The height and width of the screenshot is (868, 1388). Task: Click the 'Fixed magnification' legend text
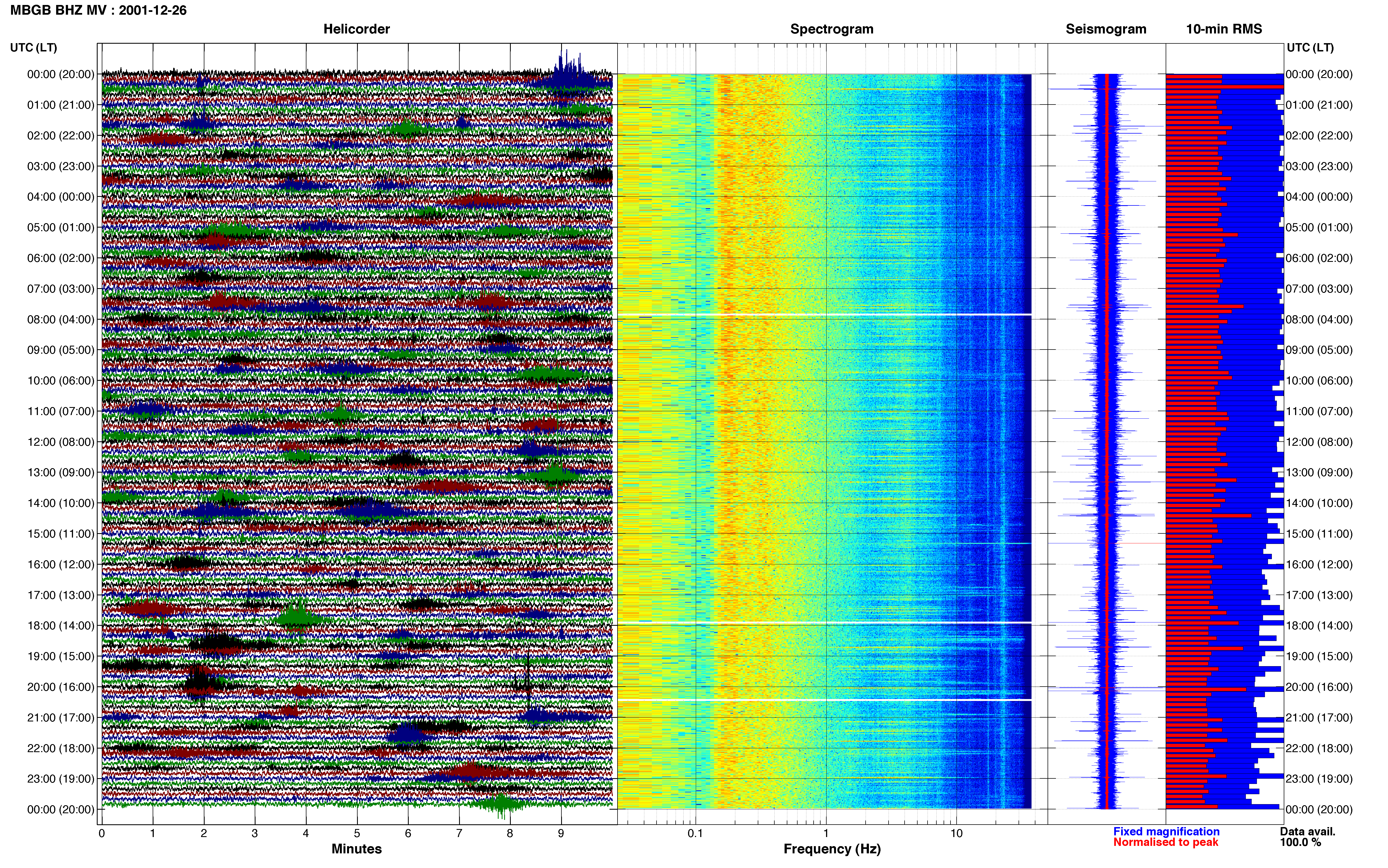coord(1166,831)
